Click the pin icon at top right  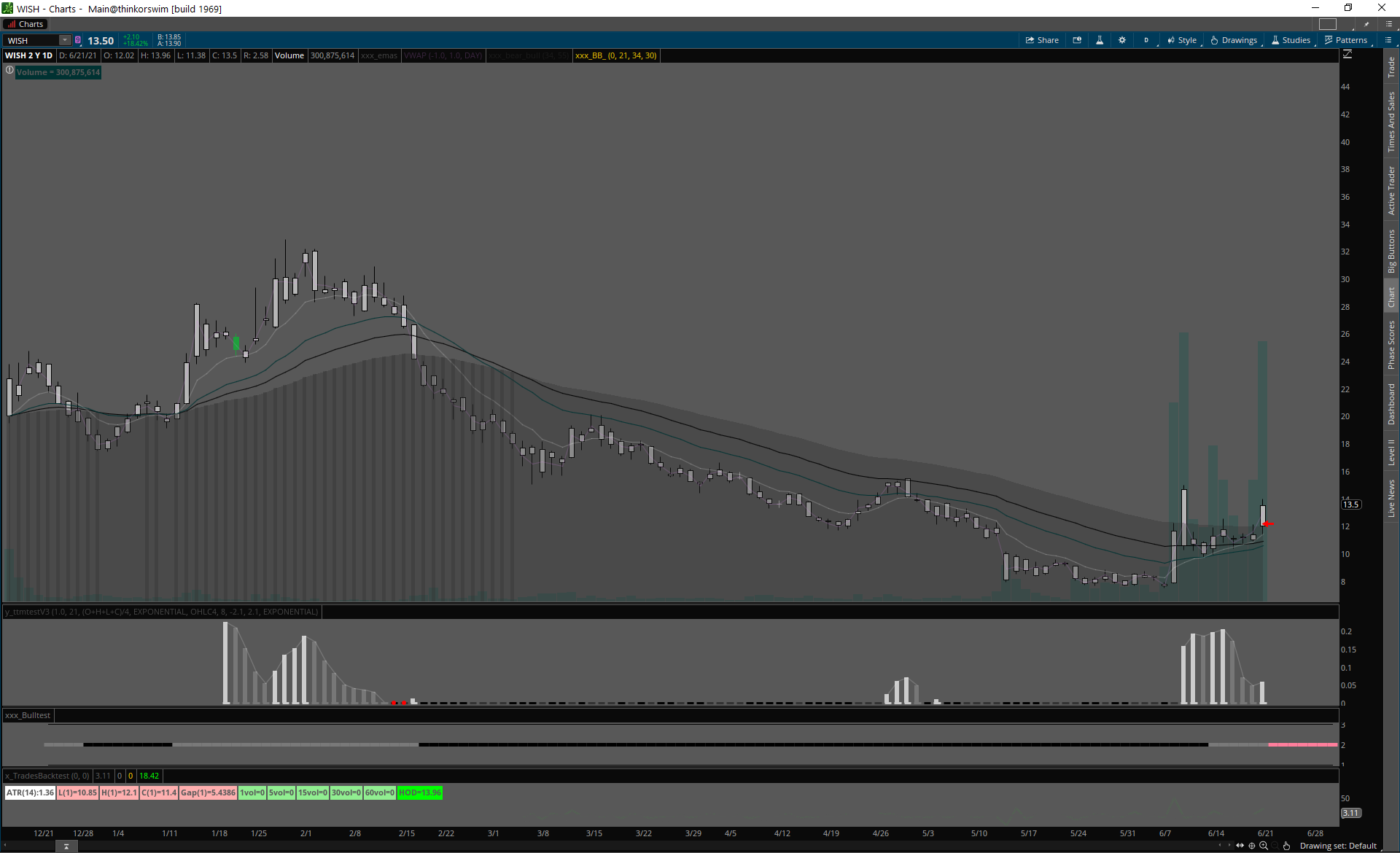point(1367,24)
